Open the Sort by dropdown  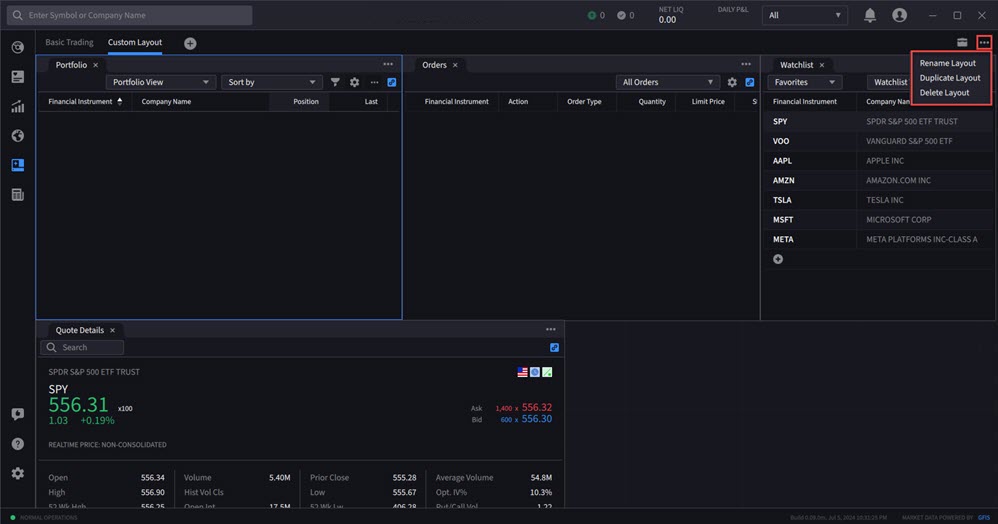click(x=271, y=82)
